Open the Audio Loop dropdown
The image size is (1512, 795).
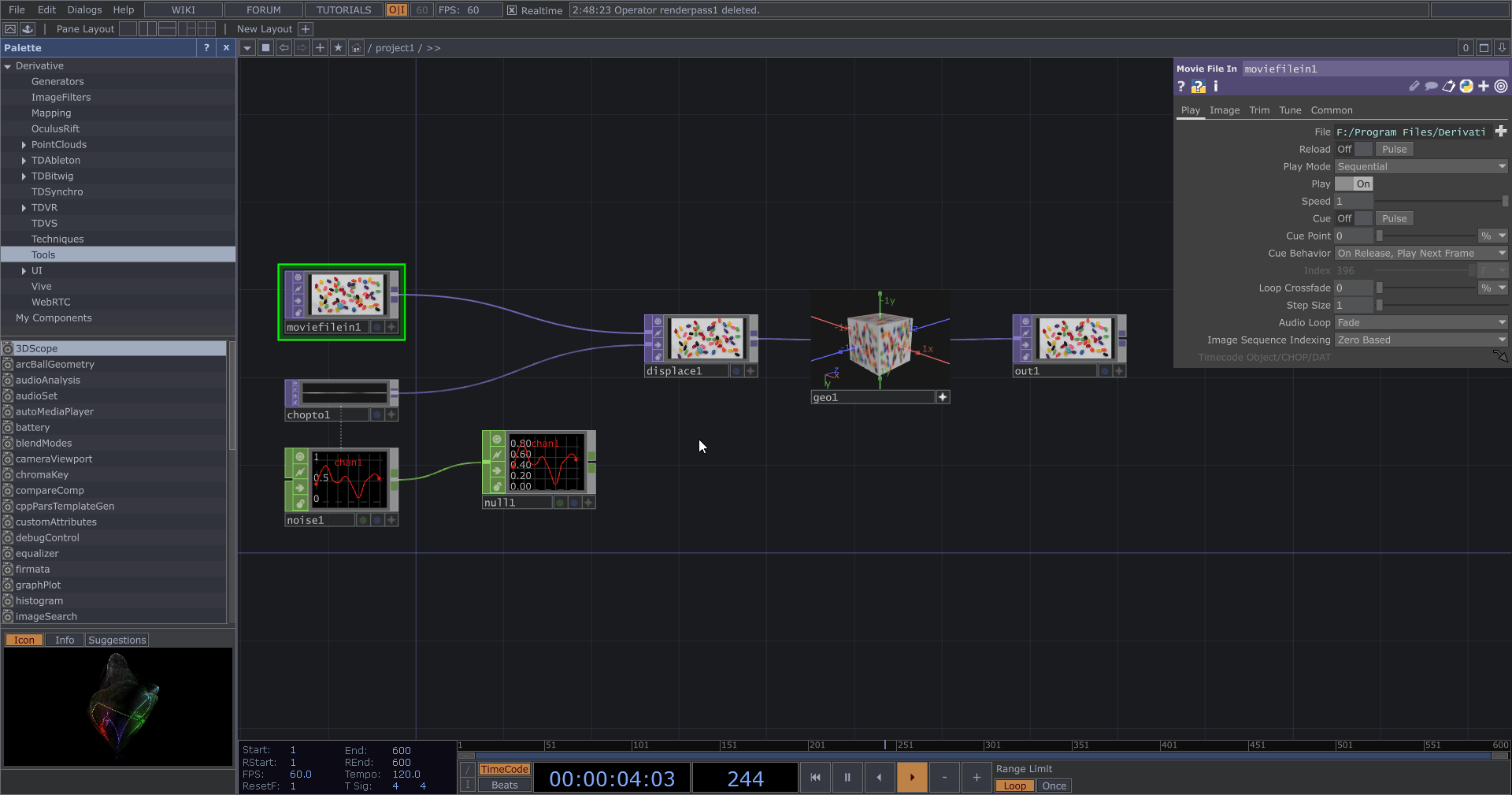click(1421, 322)
